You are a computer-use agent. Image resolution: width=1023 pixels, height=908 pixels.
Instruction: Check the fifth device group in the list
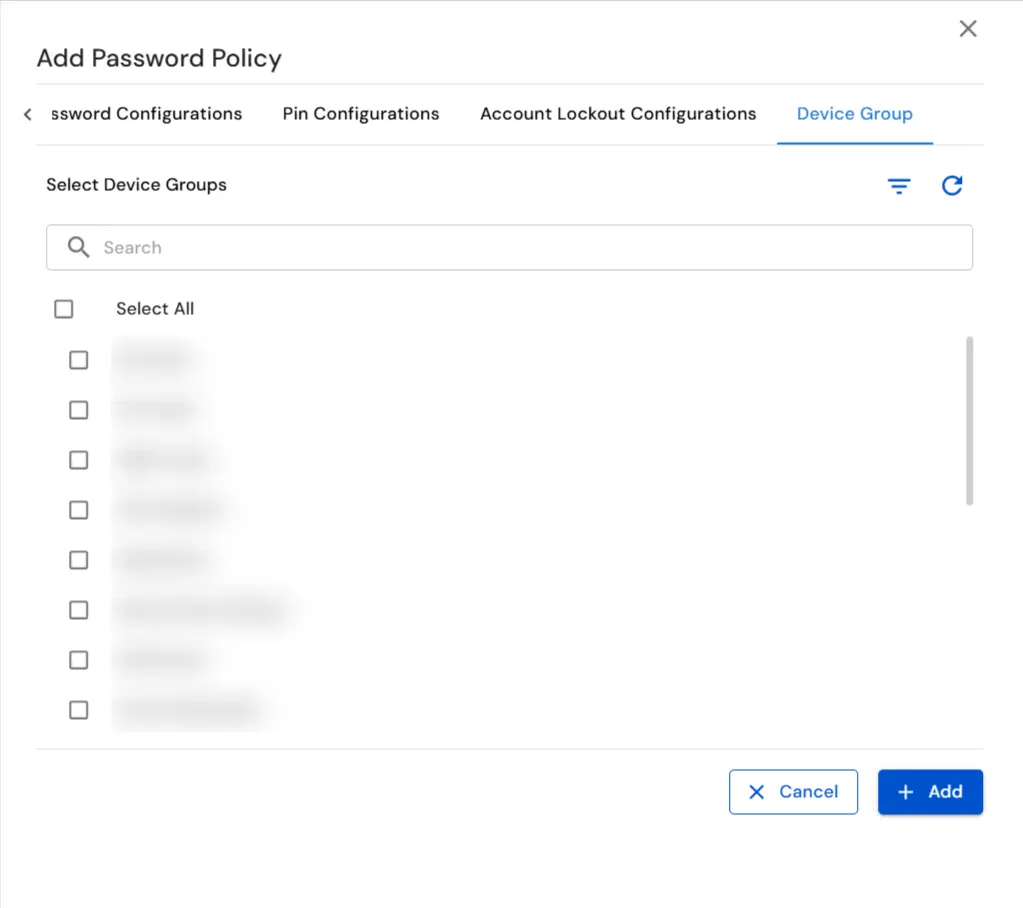pyautogui.click(x=78, y=559)
